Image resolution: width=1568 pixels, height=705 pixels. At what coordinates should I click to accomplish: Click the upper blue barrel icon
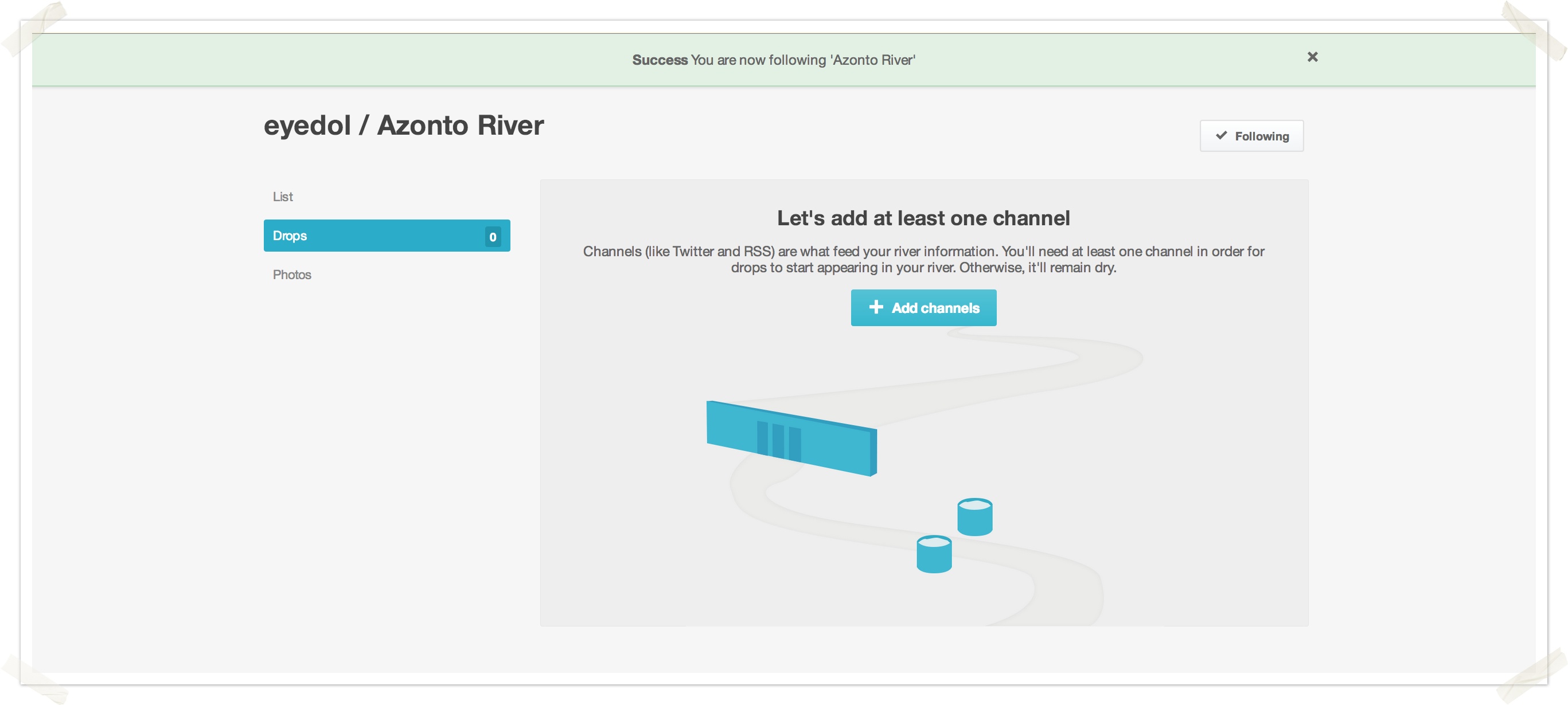[974, 517]
